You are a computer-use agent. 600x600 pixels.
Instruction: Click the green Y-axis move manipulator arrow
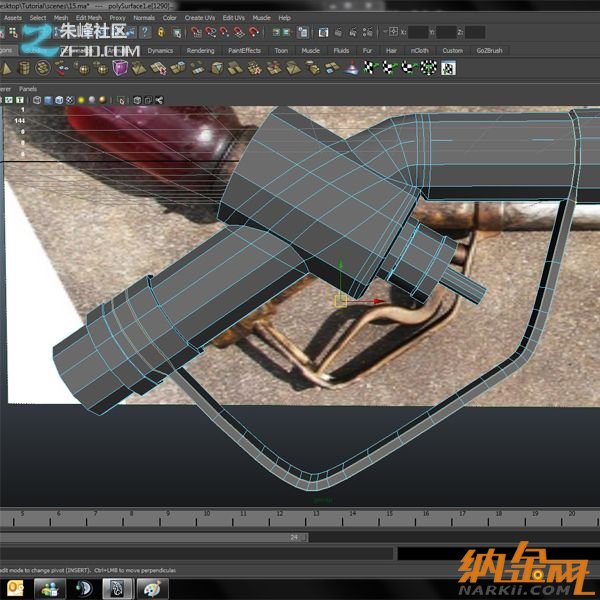coord(340,265)
